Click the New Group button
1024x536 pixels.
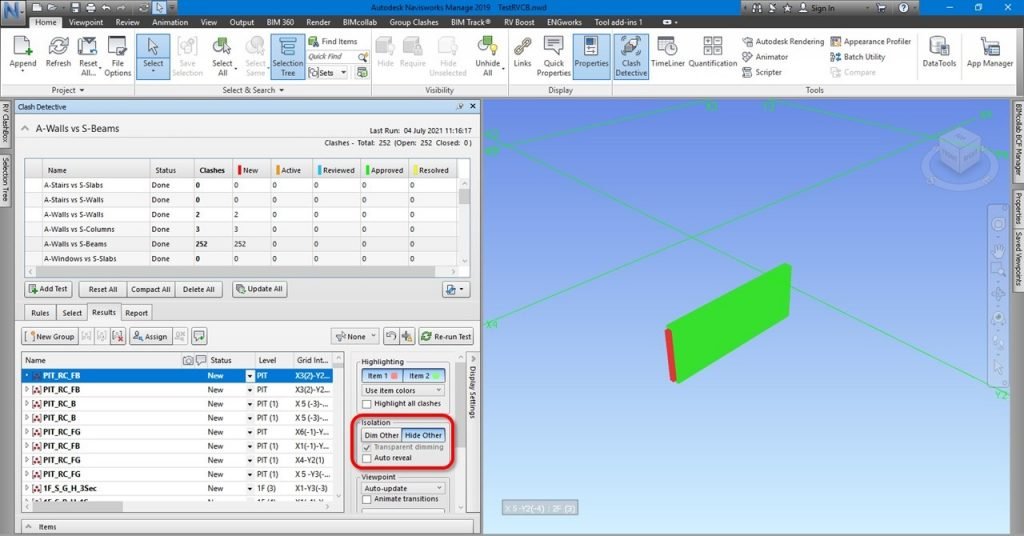tap(50, 336)
